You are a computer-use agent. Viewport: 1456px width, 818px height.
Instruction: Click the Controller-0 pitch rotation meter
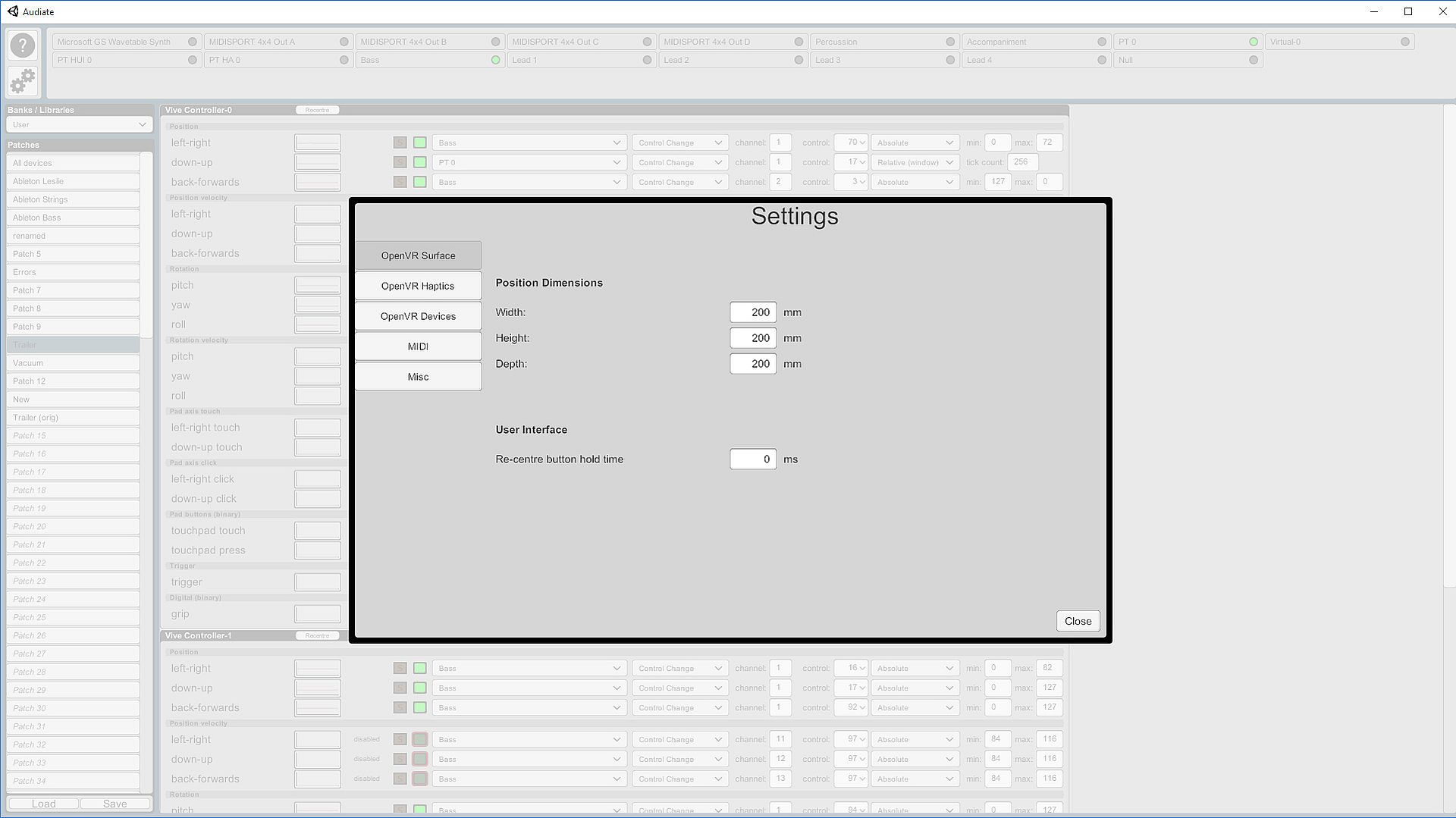[x=318, y=285]
